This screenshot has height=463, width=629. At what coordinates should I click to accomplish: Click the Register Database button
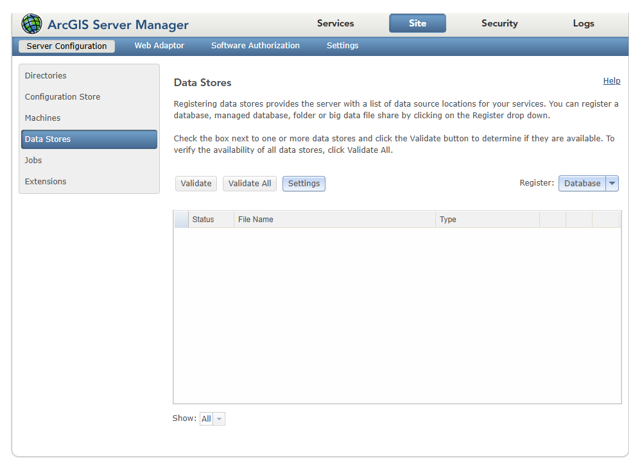pyautogui.click(x=582, y=183)
